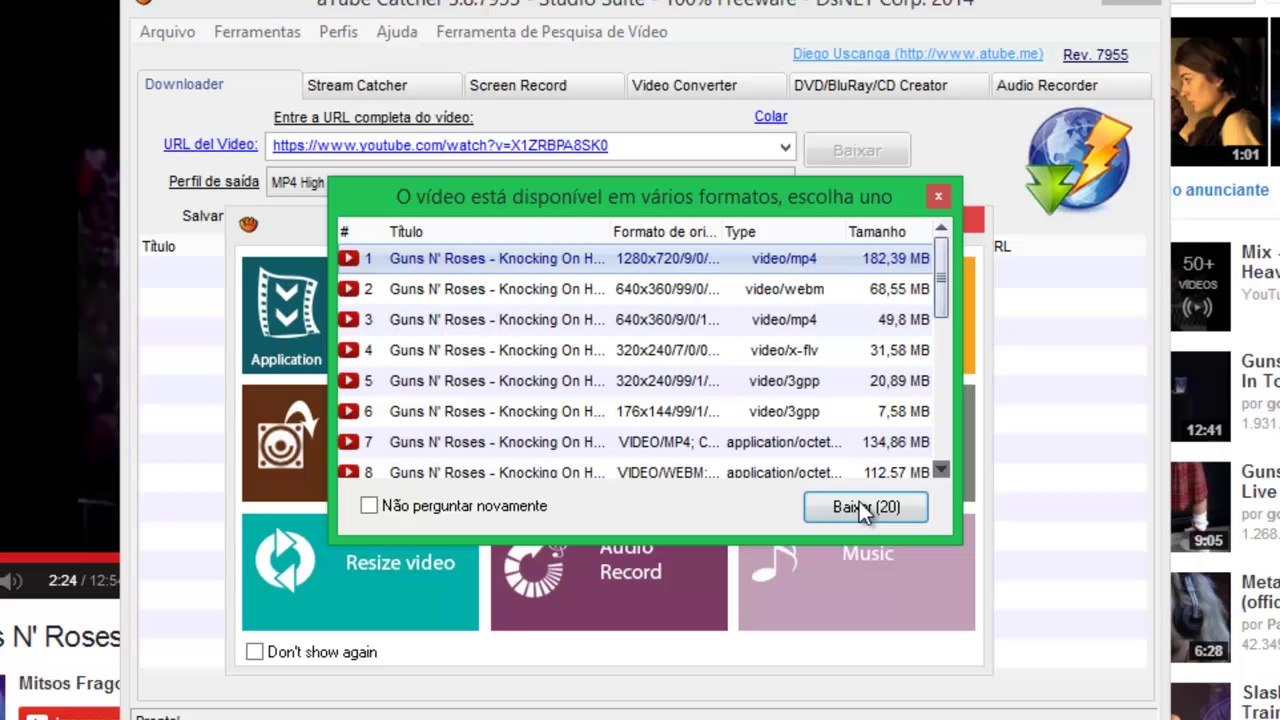
Task: Click the 'o anunciante' link on YouTube
Action: (1220, 190)
